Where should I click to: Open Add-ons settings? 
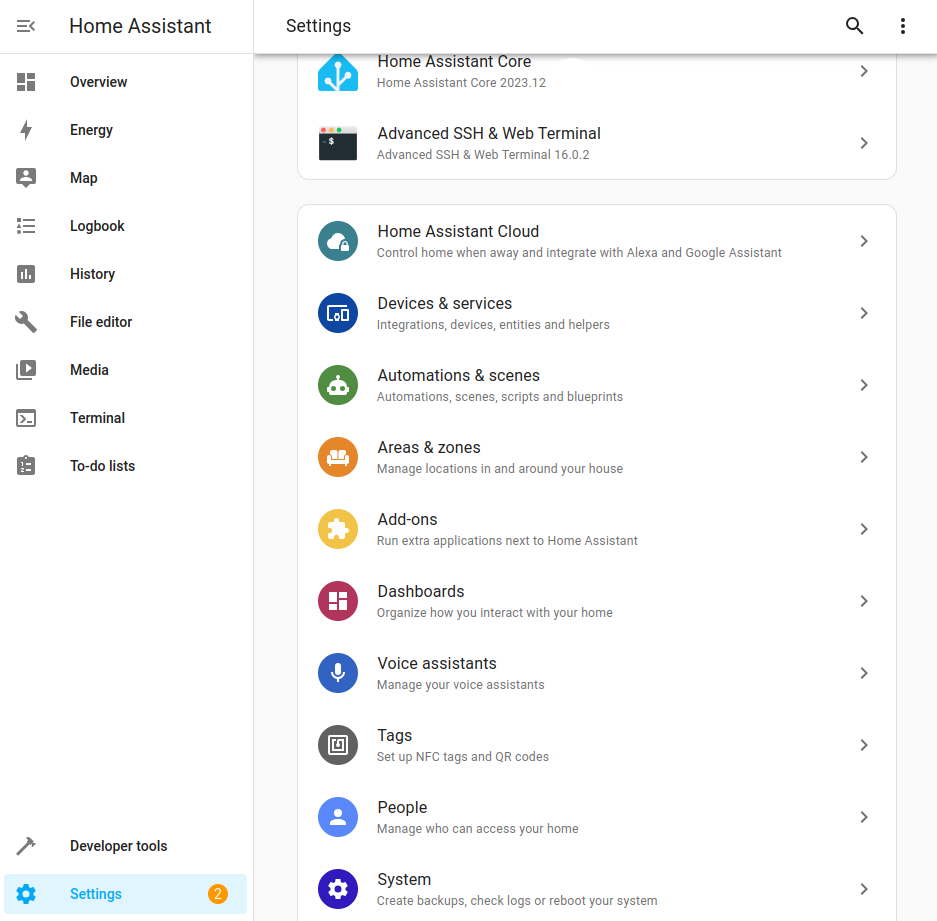click(596, 529)
